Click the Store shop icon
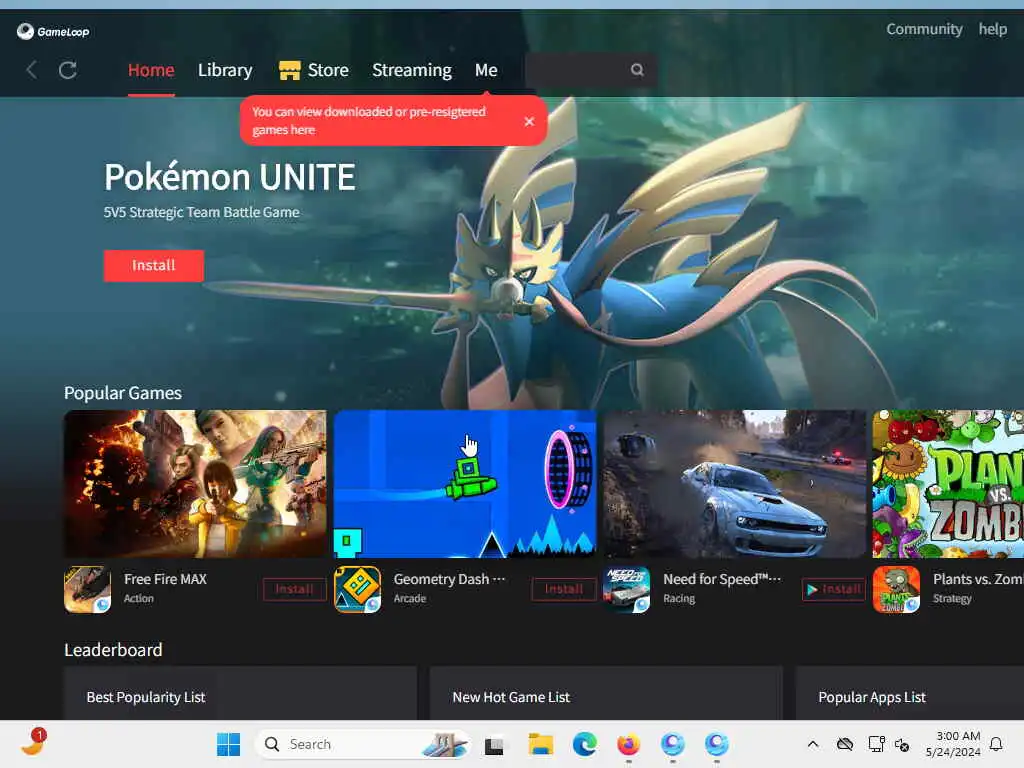This screenshot has height=768, width=1024. tap(289, 70)
